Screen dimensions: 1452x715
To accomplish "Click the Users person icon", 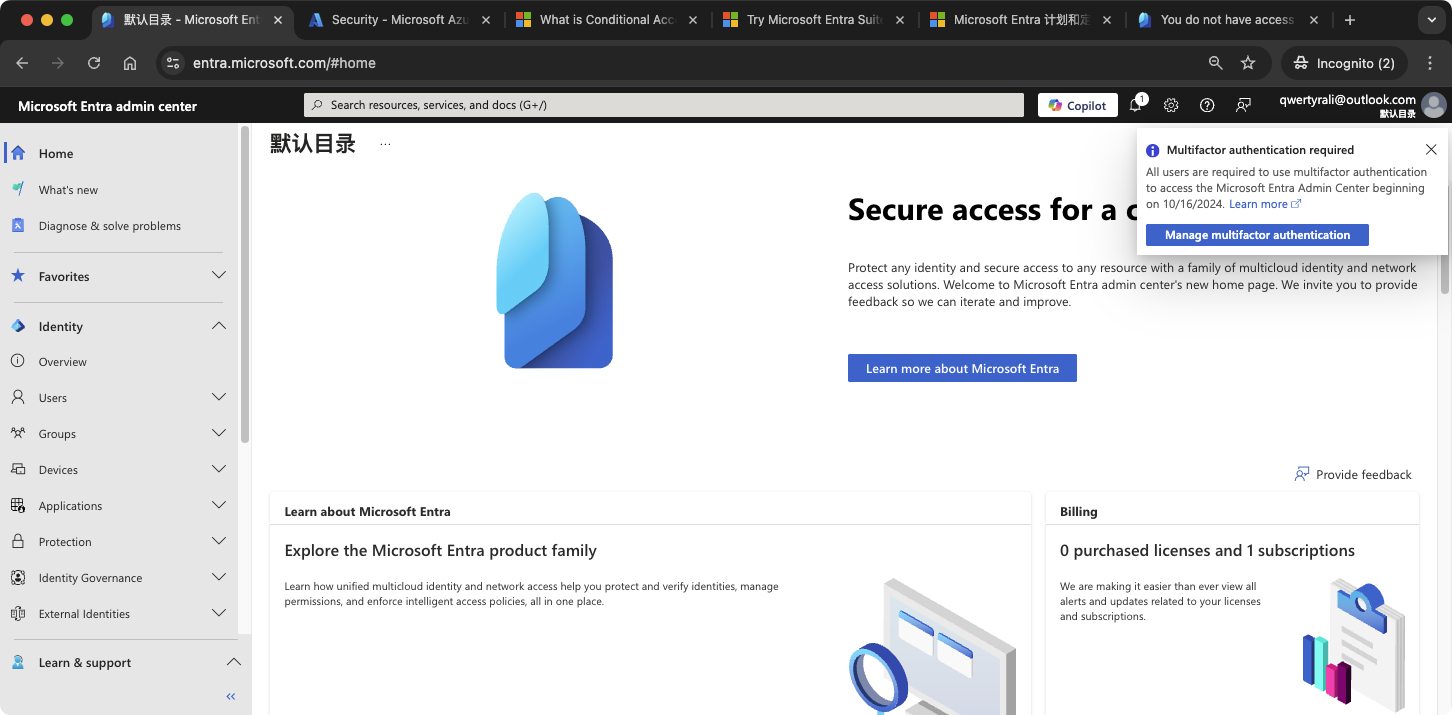I will 18,397.
